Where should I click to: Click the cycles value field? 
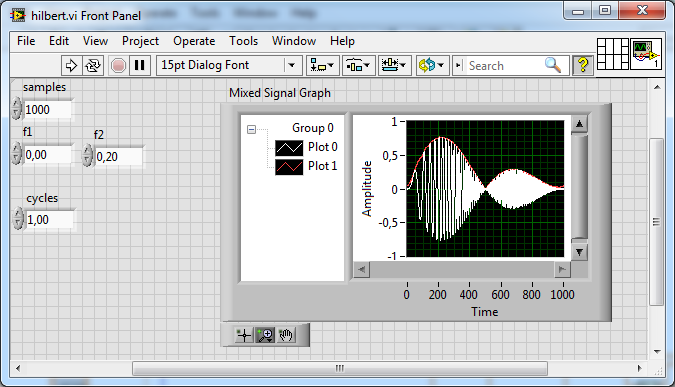coord(49,220)
